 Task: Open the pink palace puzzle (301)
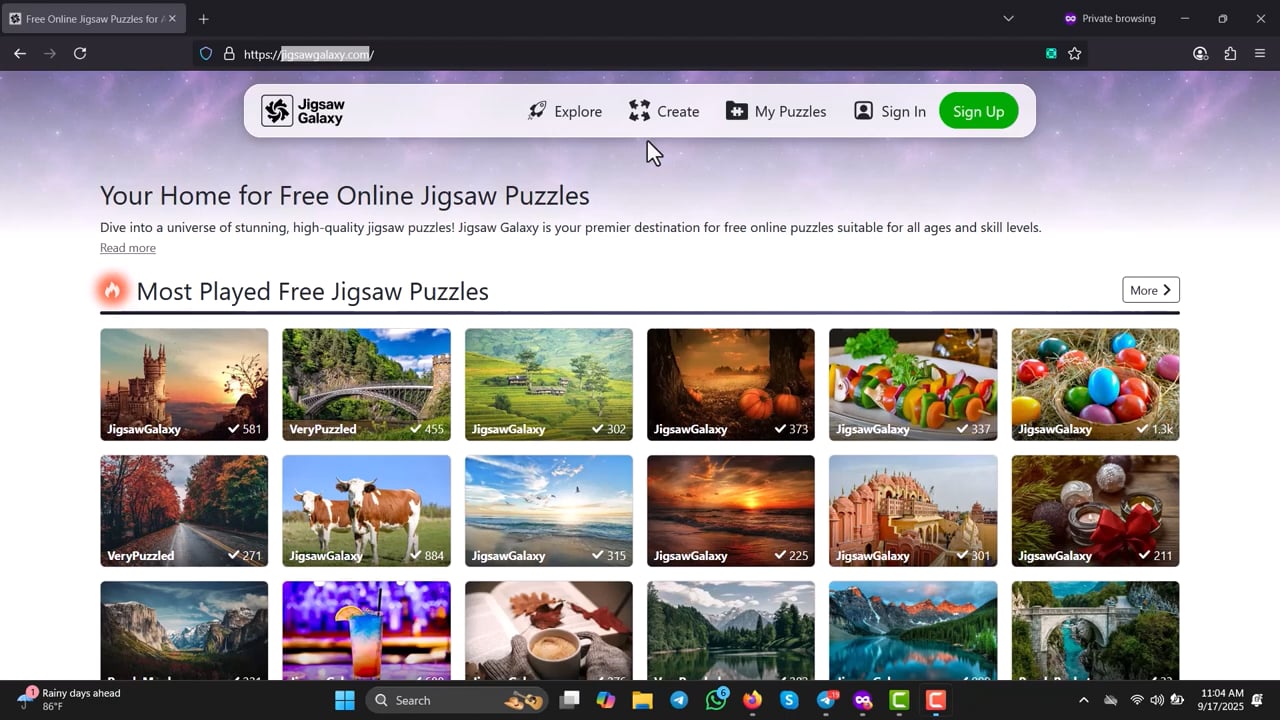point(913,511)
